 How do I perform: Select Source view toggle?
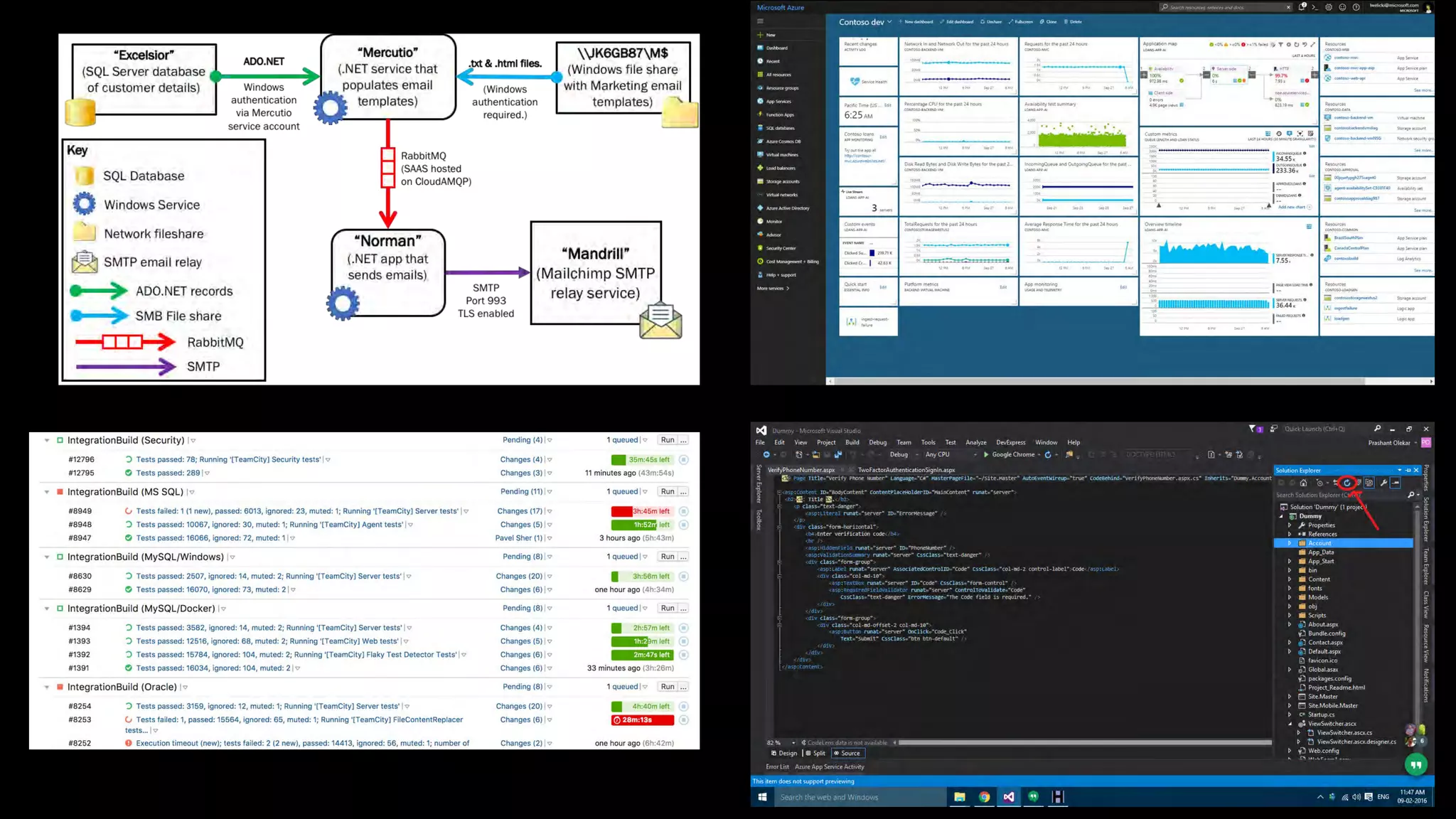click(x=847, y=754)
